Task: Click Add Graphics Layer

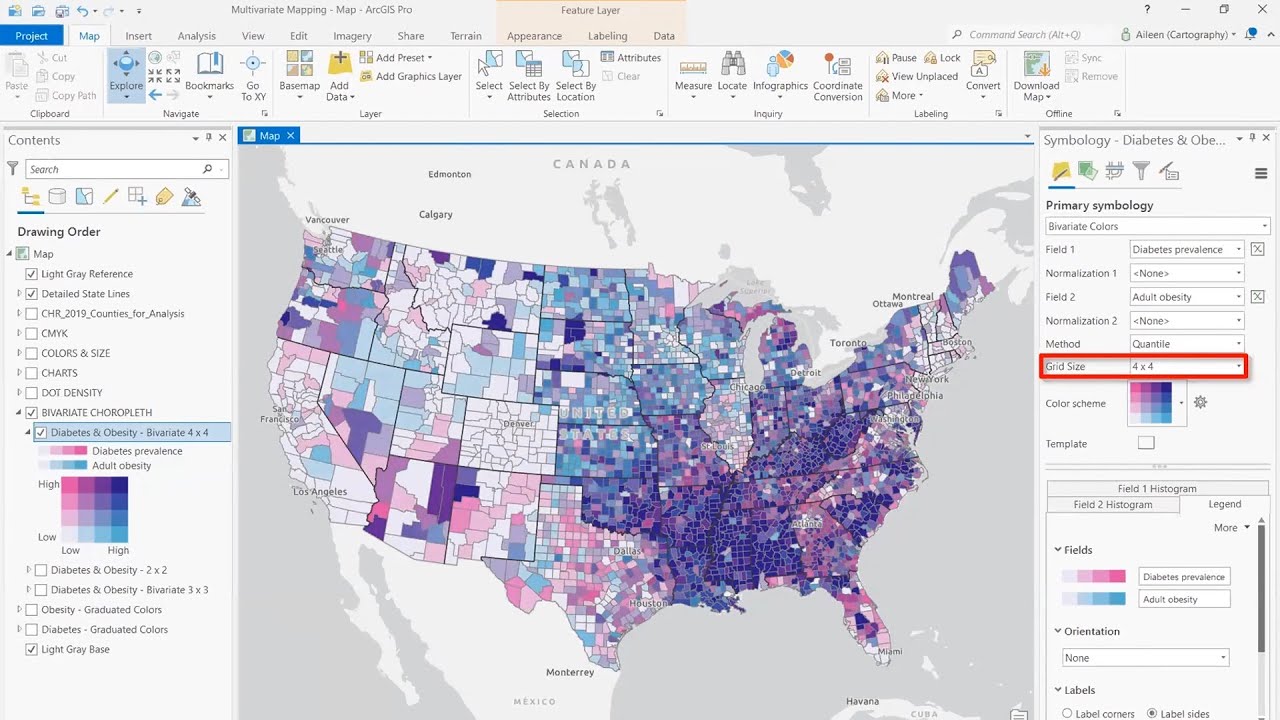Action: (x=411, y=76)
